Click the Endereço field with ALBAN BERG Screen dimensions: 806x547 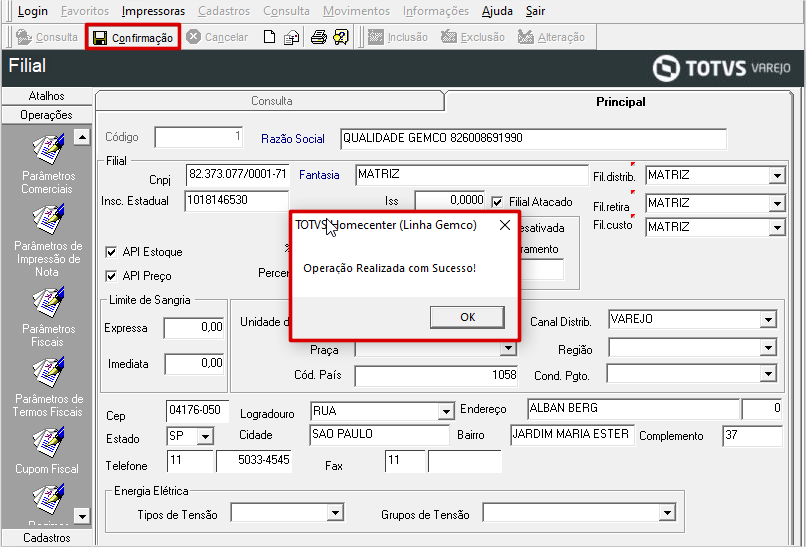[x=633, y=409]
